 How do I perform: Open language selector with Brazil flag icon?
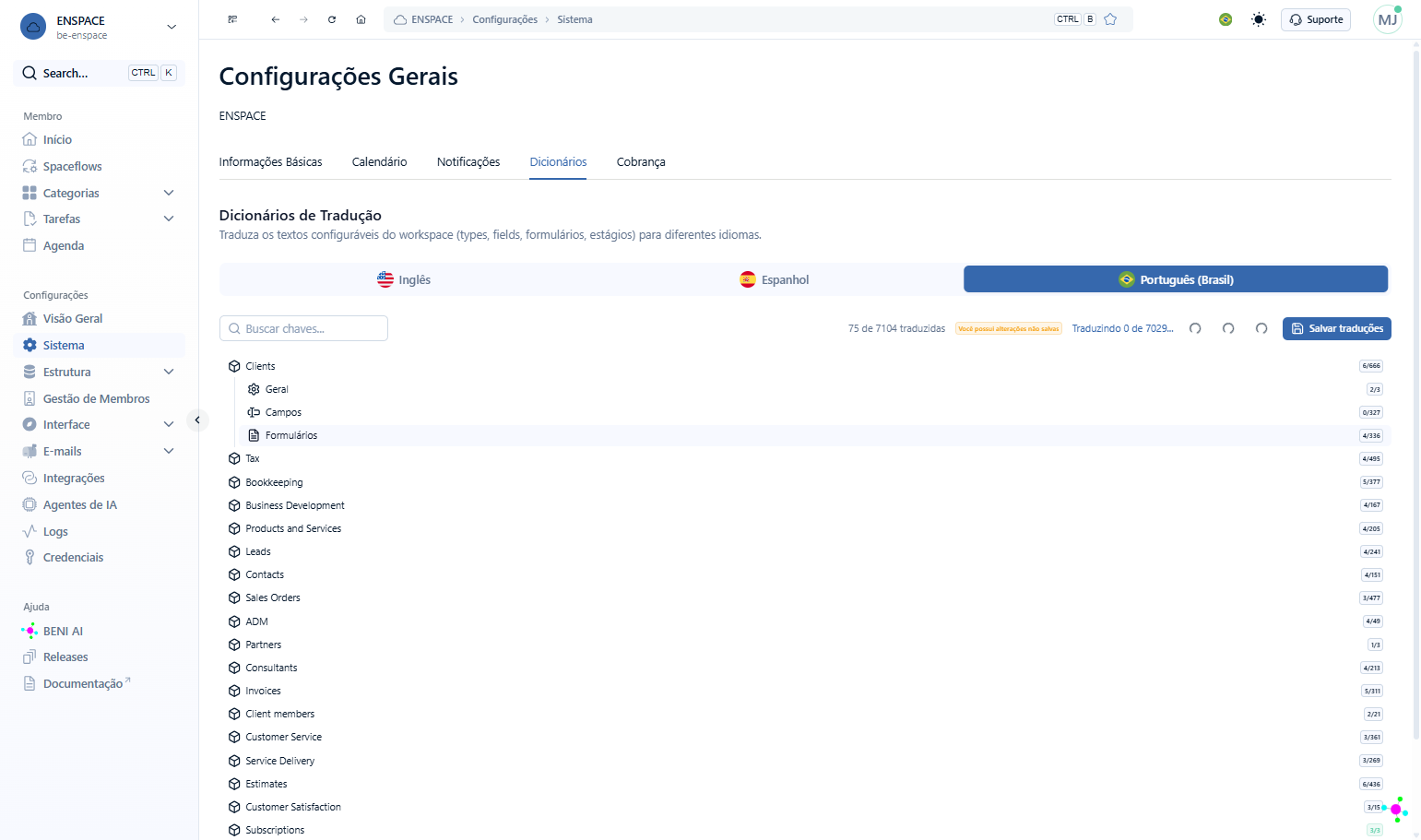[1226, 19]
